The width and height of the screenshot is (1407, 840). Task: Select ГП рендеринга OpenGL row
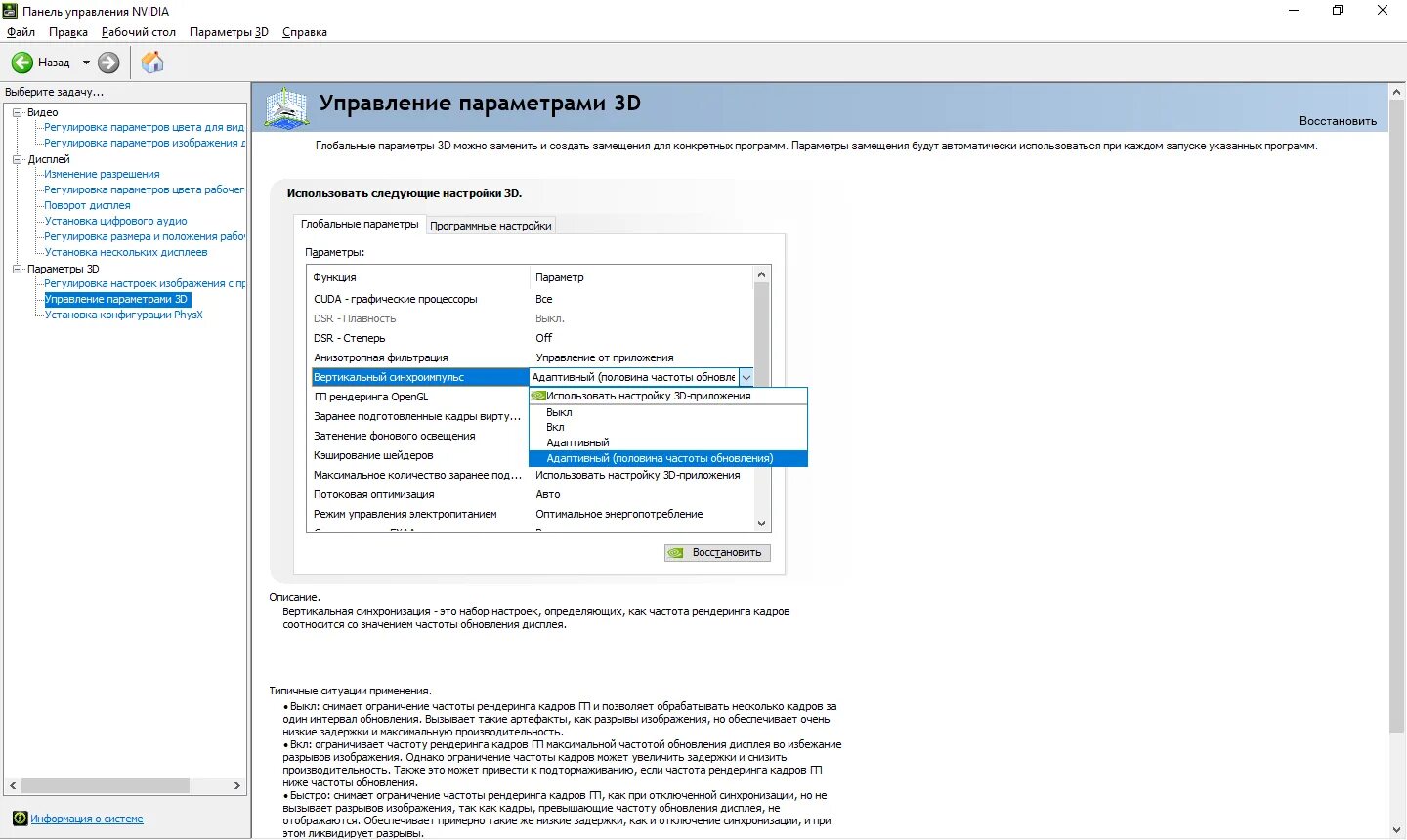tap(419, 397)
